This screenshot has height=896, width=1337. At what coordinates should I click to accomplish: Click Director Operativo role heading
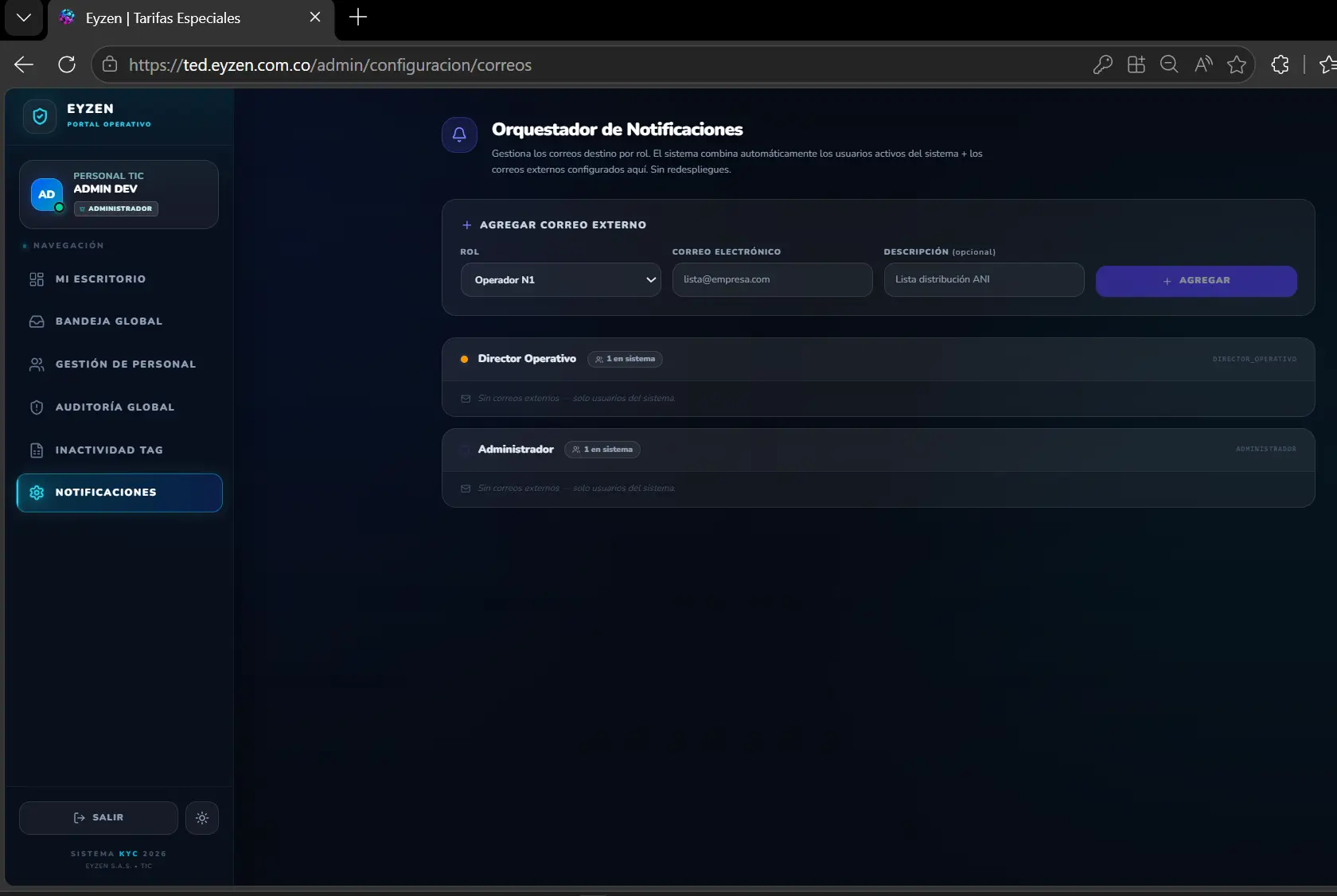tap(527, 359)
